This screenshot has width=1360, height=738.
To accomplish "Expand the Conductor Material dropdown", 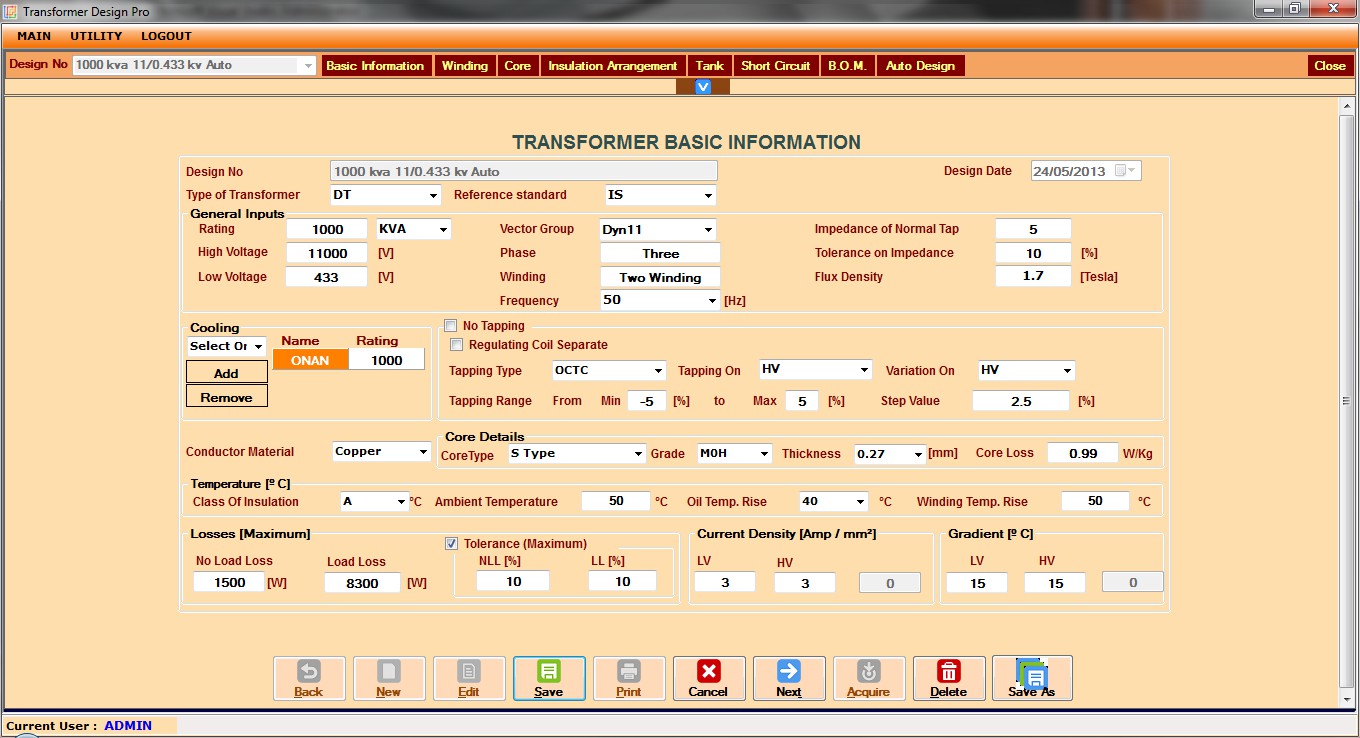I will (x=423, y=452).
